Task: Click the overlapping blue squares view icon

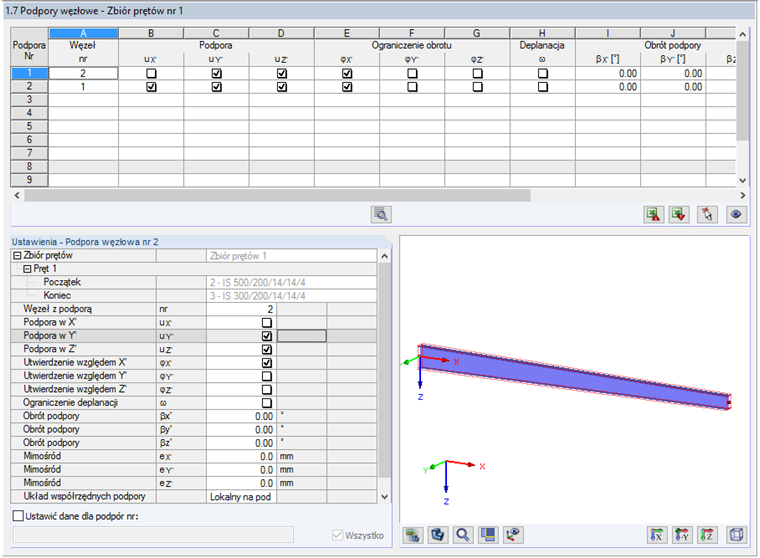Action: point(488,535)
